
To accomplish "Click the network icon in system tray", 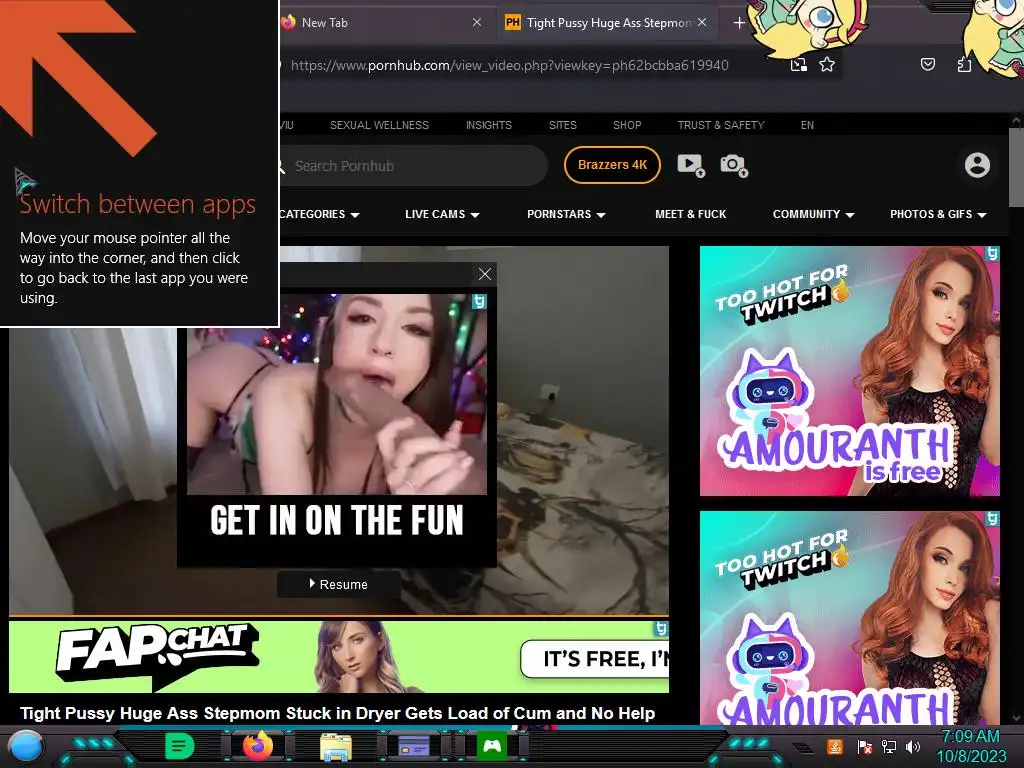I will click(x=889, y=746).
